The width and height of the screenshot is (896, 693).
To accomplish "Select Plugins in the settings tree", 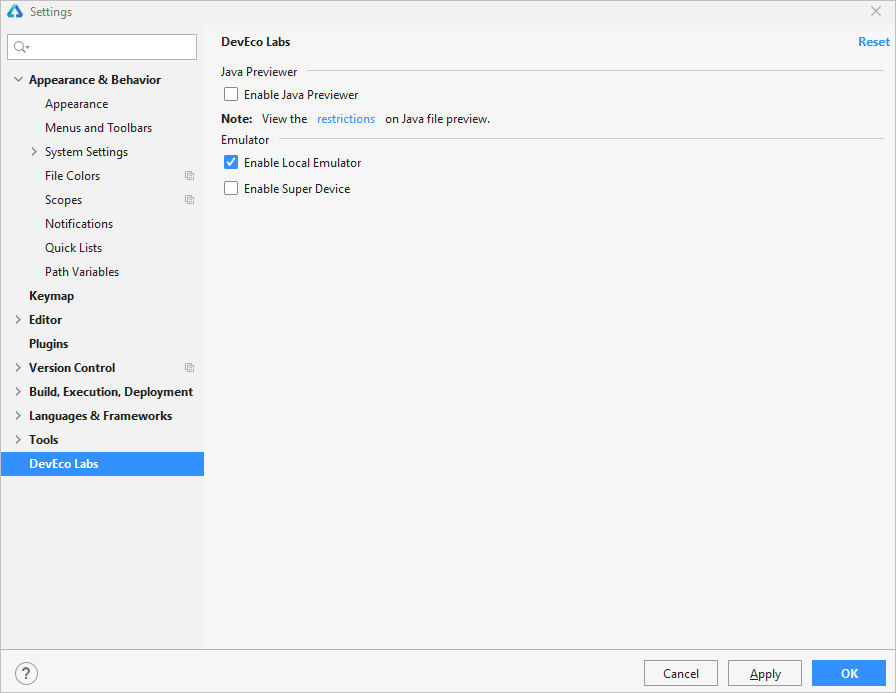I will pos(48,344).
